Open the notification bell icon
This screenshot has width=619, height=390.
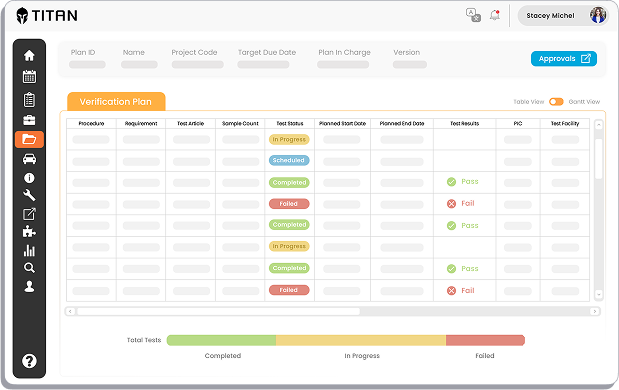[x=495, y=15]
